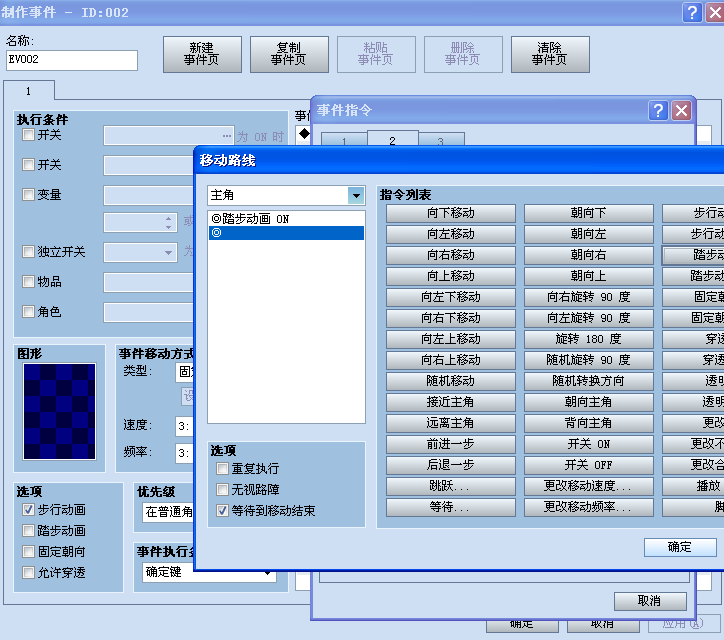The image size is (724, 640).
Task: Click the 前进一步 command
Action: click(451, 444)
